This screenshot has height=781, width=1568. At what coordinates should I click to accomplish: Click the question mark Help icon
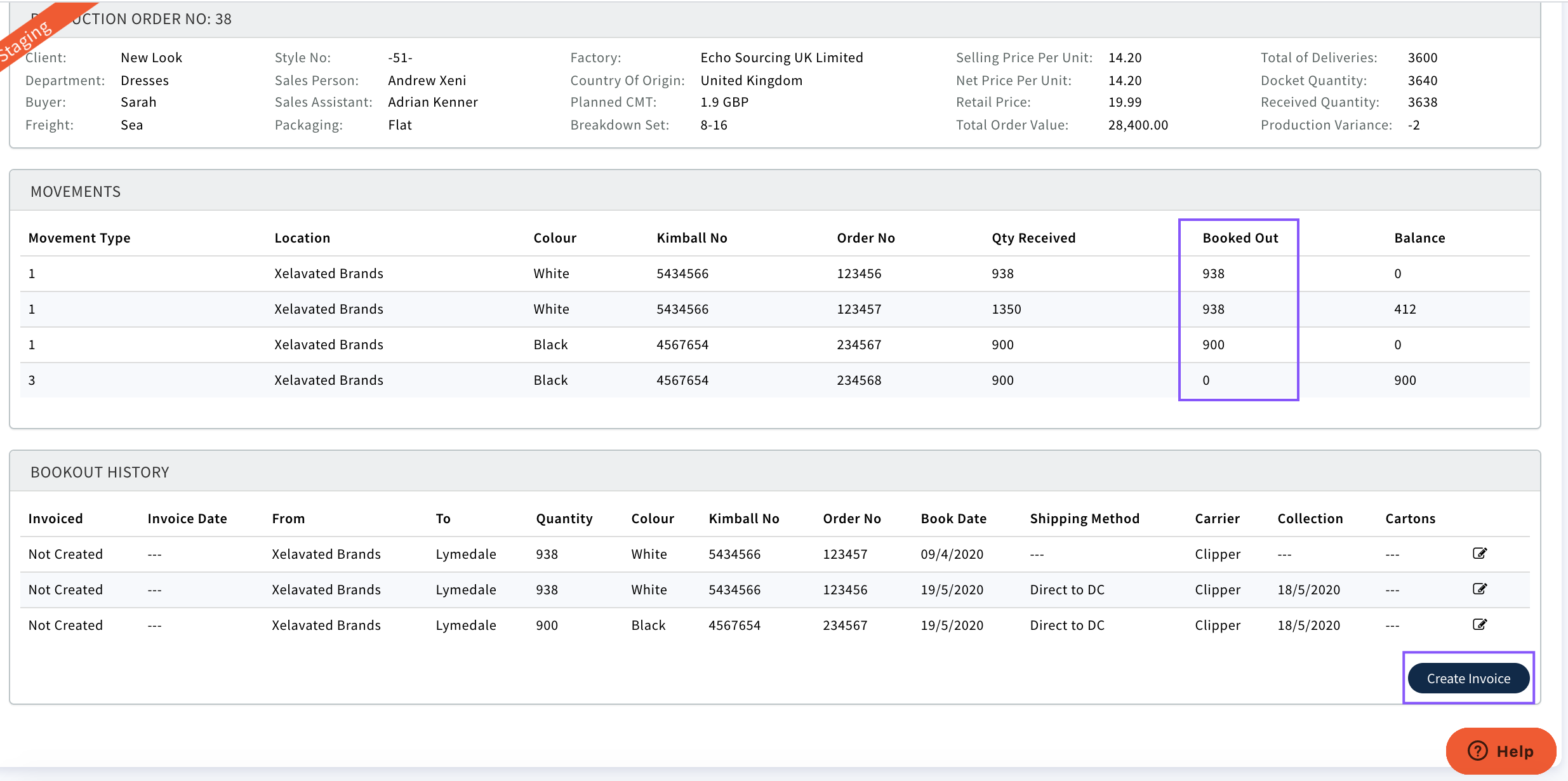pos(1477,751)
